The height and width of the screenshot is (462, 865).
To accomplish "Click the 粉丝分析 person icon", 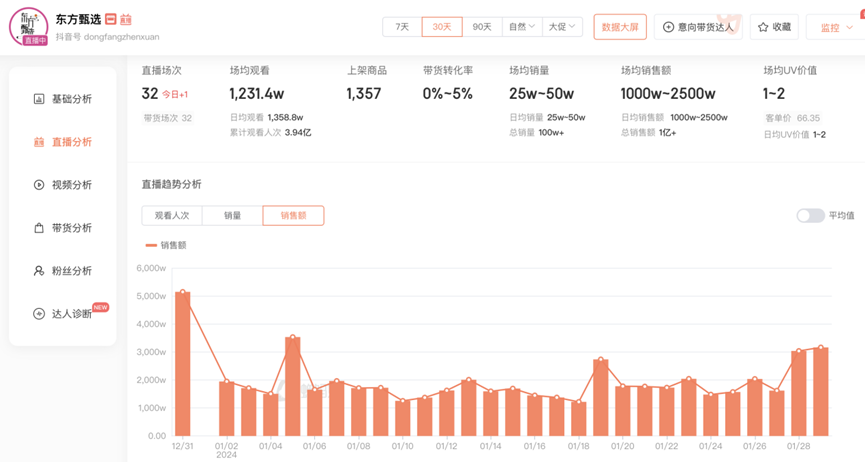I will click(x=39, y=271).
